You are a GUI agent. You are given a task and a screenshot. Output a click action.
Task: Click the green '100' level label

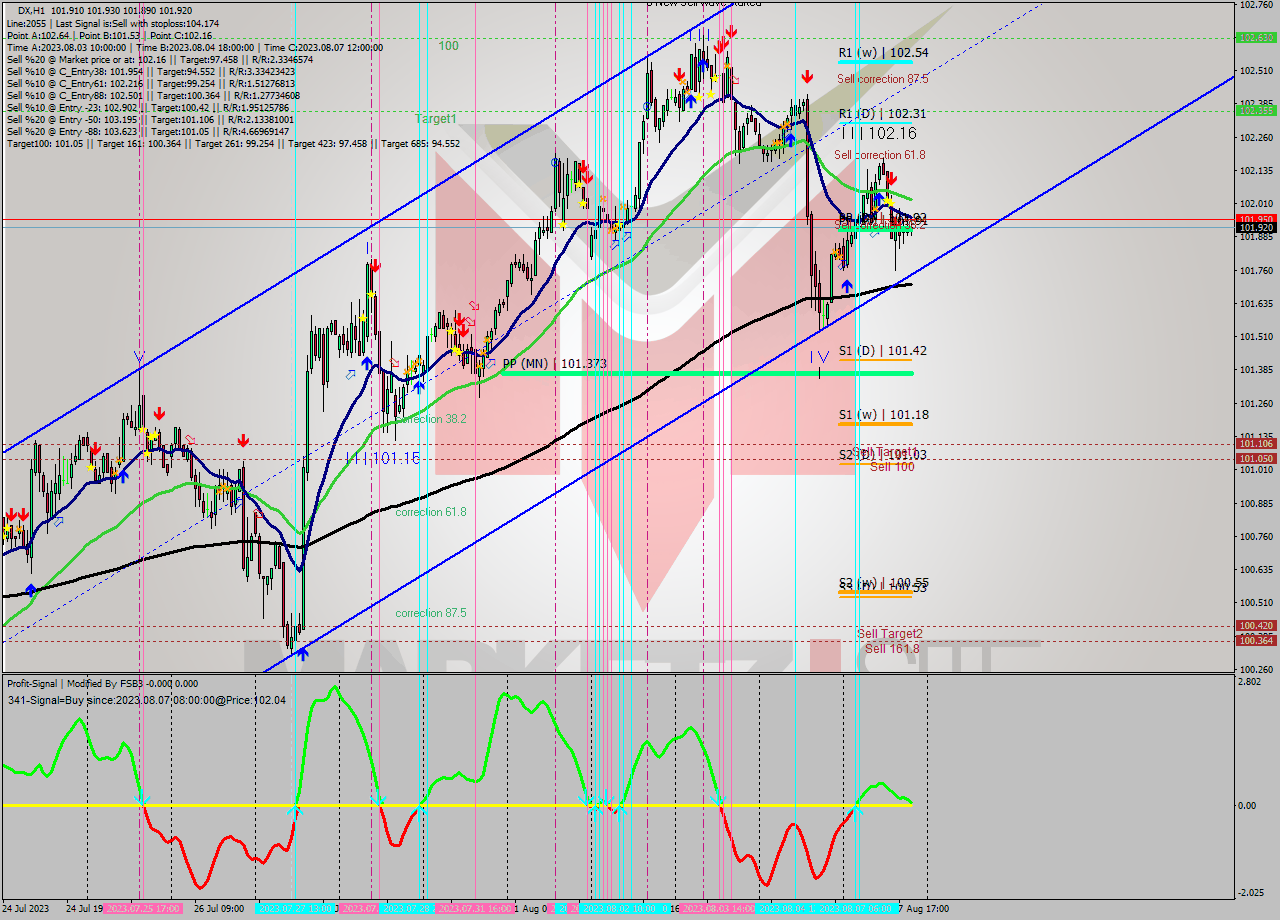(448, 46)
